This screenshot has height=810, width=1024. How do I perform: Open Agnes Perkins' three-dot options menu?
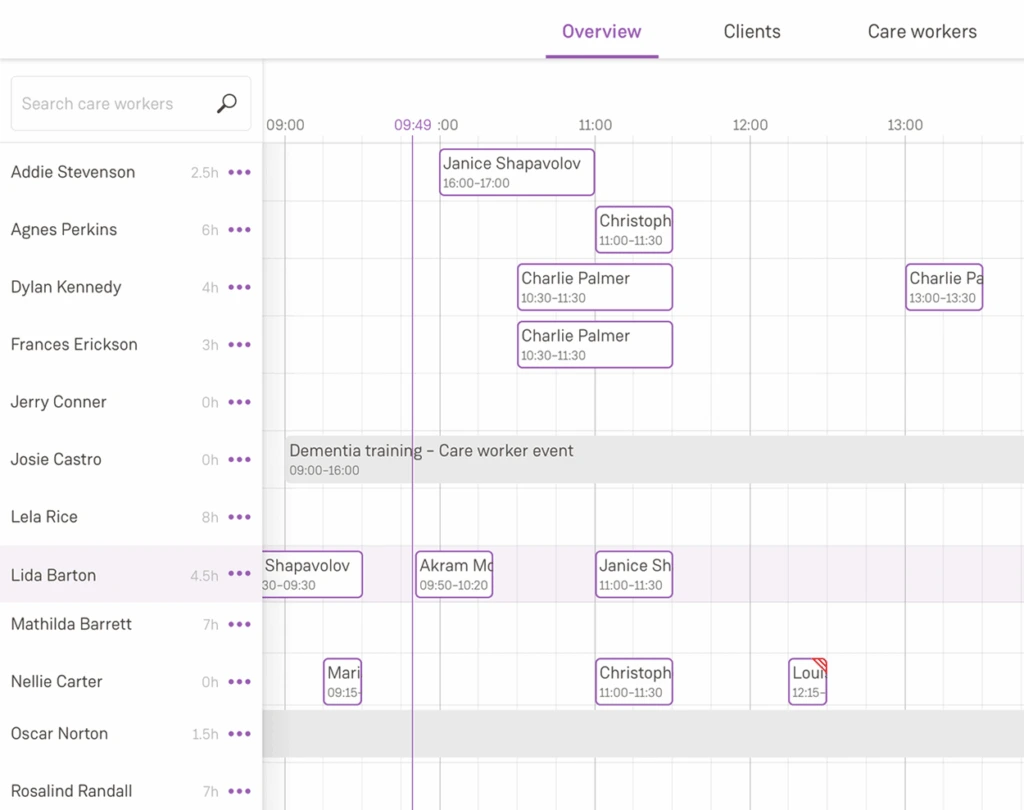(239, 230)
